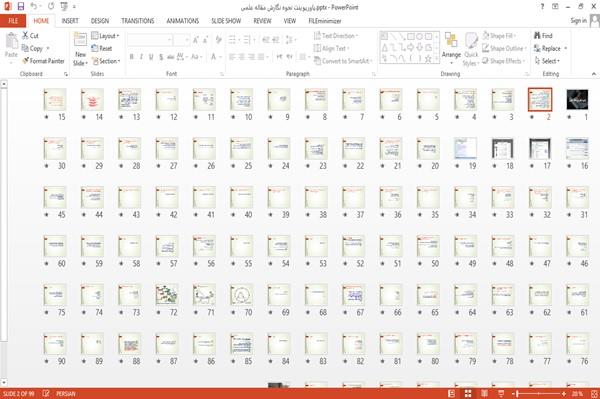Image resolution: width=600 pixels, height=399 pixels.
Task: Click the Cut scissors icon
Action: click(26, 36)
